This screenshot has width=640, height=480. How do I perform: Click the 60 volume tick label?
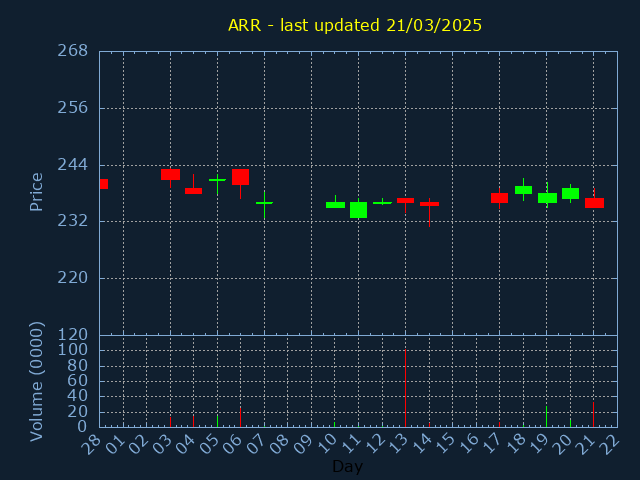(78, 381)
